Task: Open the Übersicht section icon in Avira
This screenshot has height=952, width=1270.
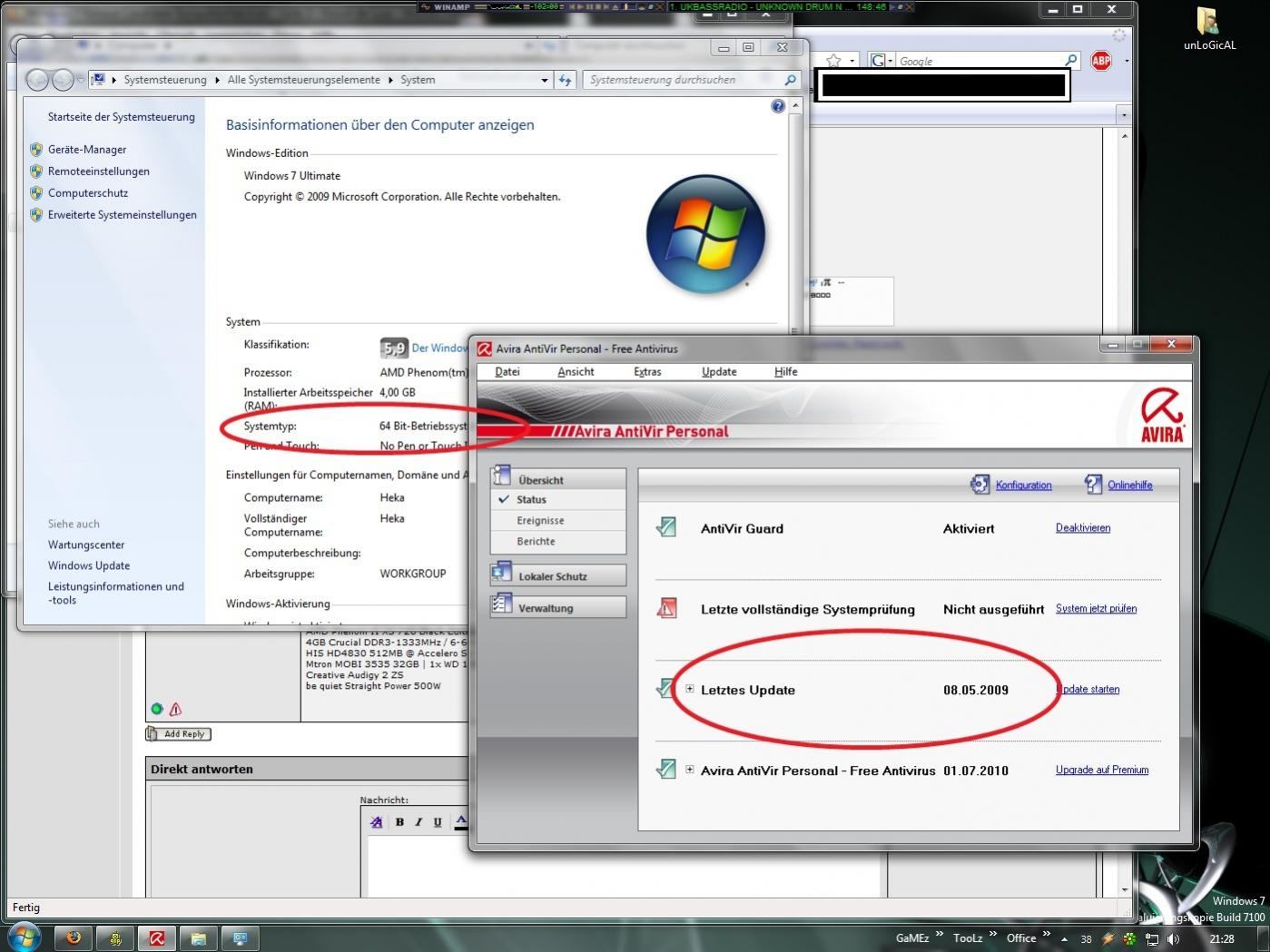Action: [502, 476]
